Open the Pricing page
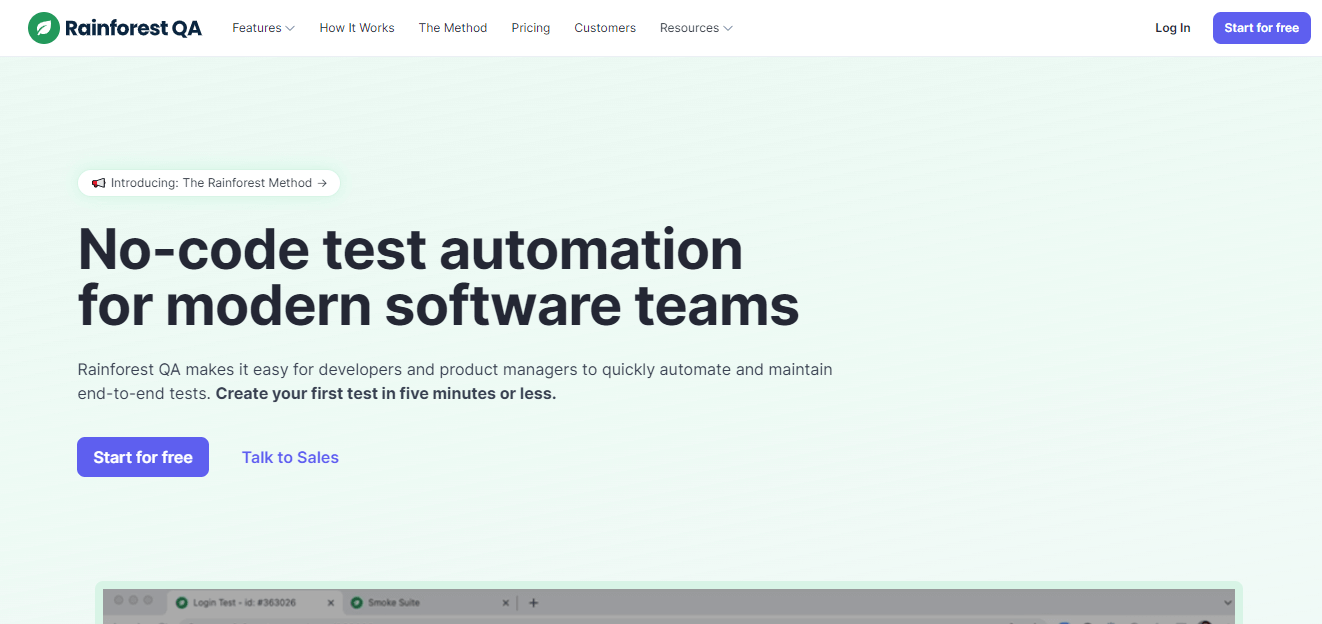 point(531,28)
